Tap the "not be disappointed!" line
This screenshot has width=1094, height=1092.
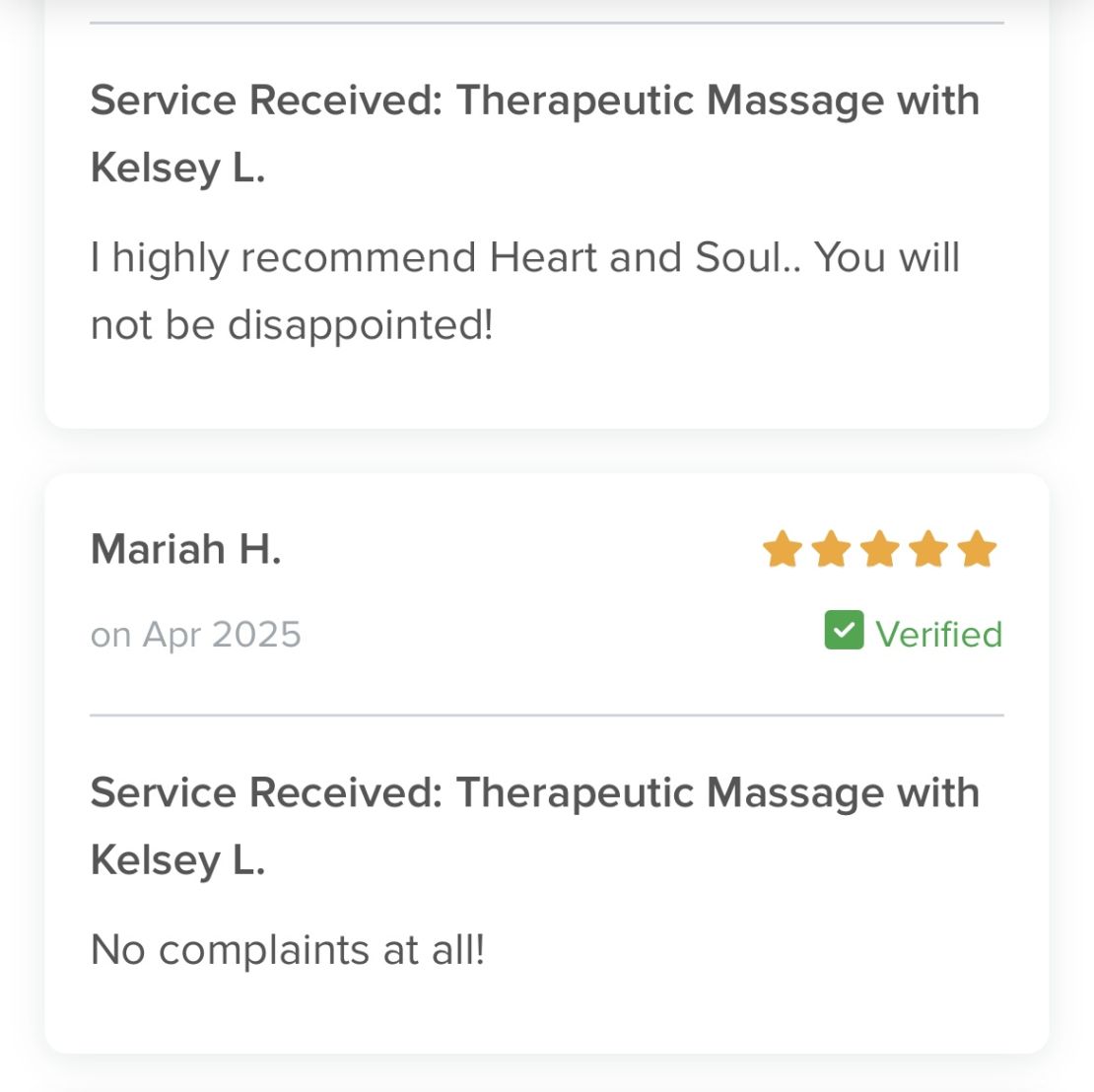pyautogui.click(x=291, y=324)
